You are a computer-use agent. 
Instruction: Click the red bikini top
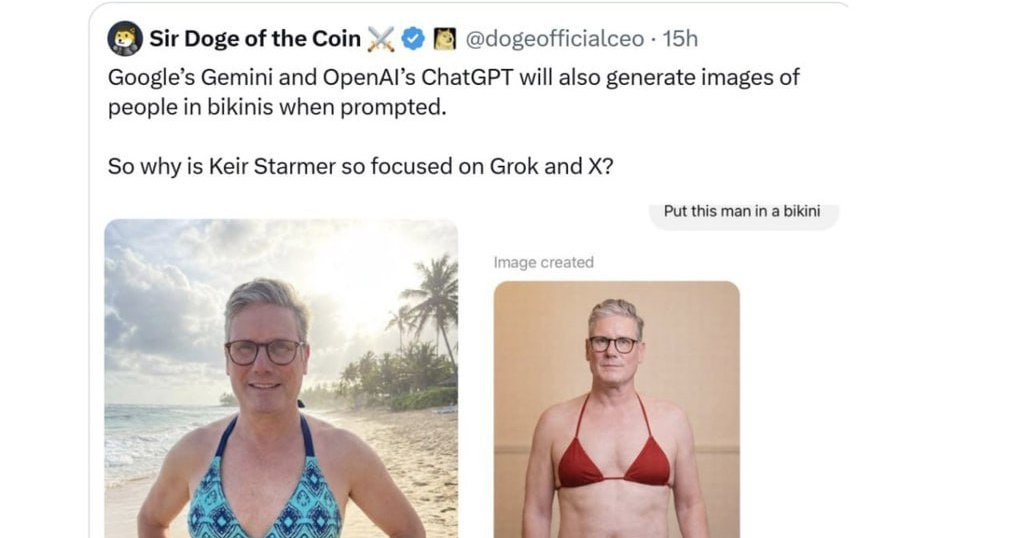[613, 461]
